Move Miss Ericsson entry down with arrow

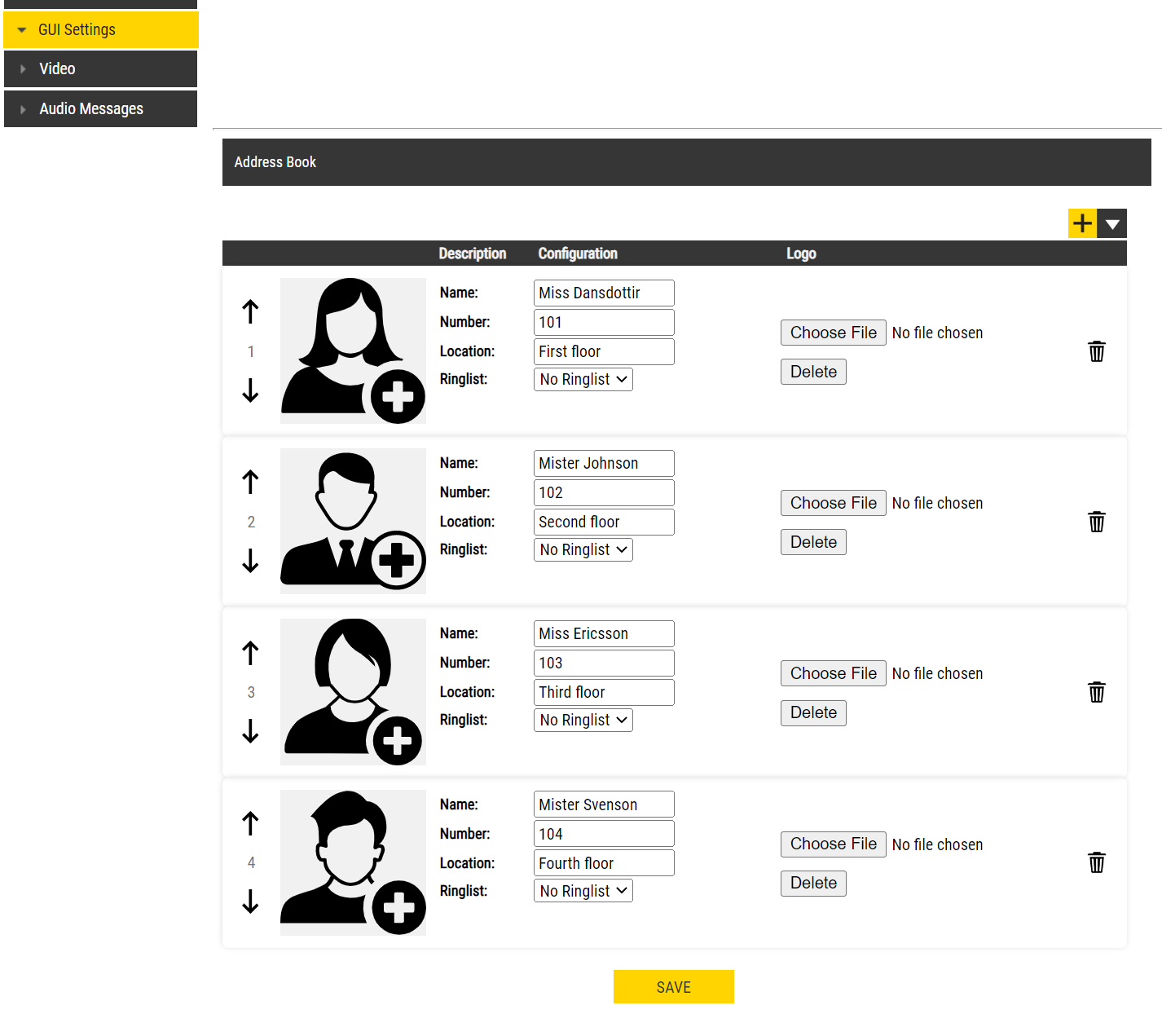point(250,731)
